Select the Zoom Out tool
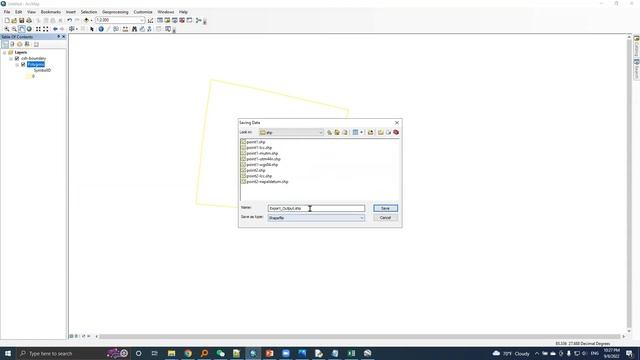 point(14,29)
